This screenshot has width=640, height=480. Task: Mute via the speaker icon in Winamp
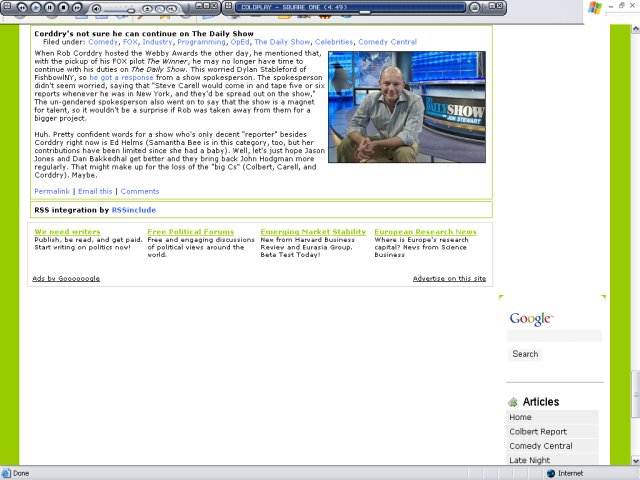[96, 8]
